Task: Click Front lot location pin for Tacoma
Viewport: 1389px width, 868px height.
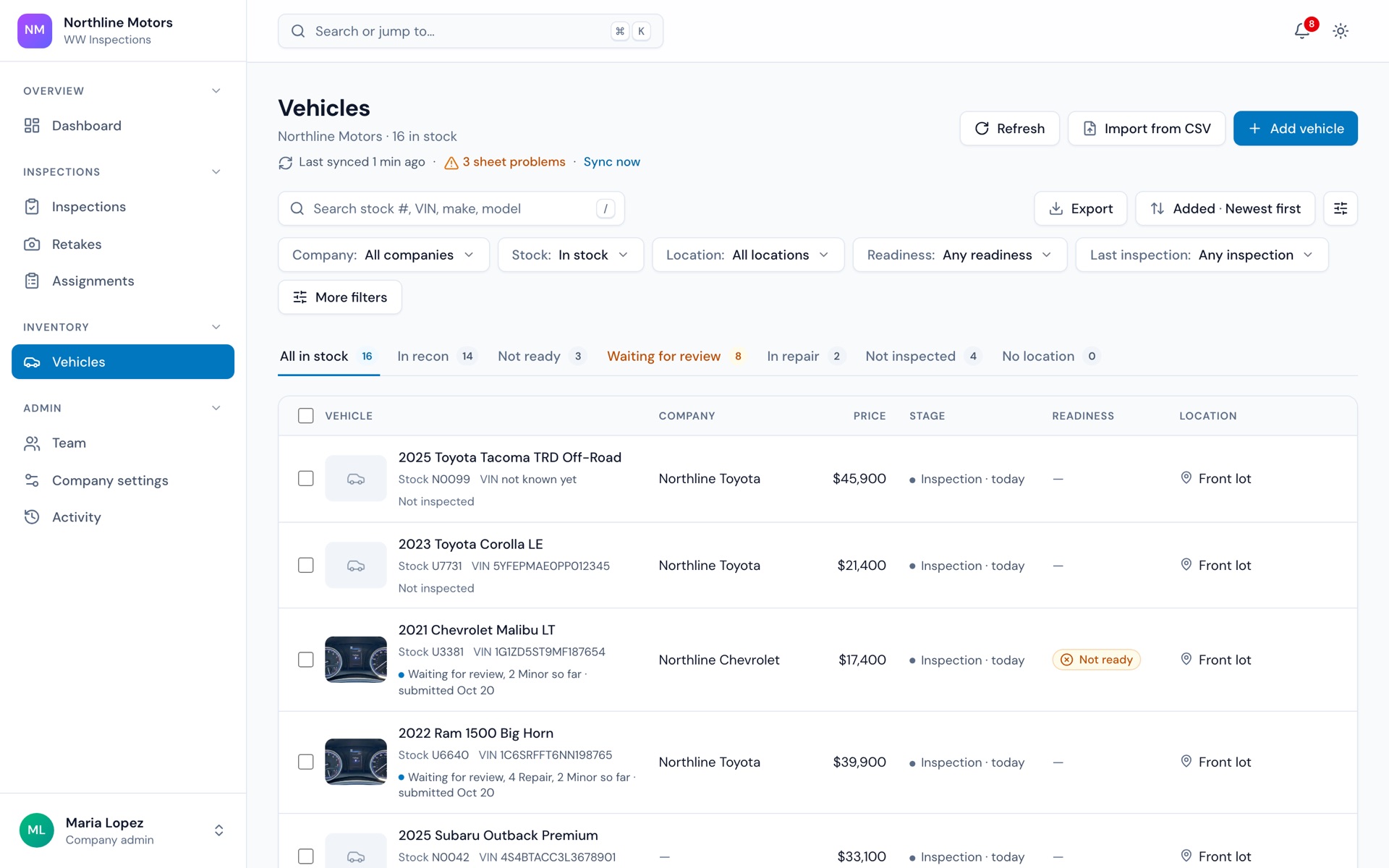Action: click(1186, 478)
